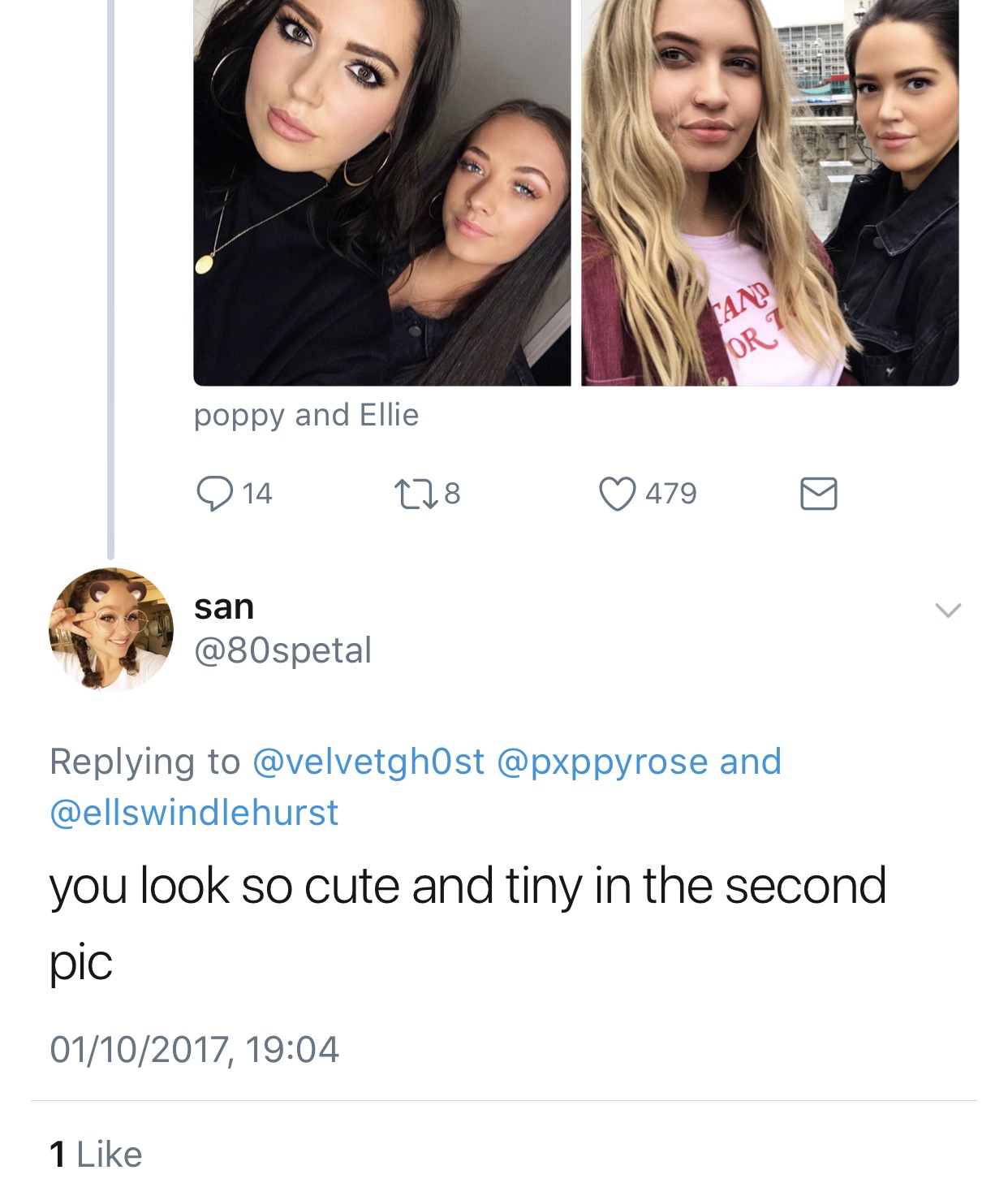Open san's profile picture avatar
Viewport: 1008px width, 1196px height.
click(x=111, y=629)
